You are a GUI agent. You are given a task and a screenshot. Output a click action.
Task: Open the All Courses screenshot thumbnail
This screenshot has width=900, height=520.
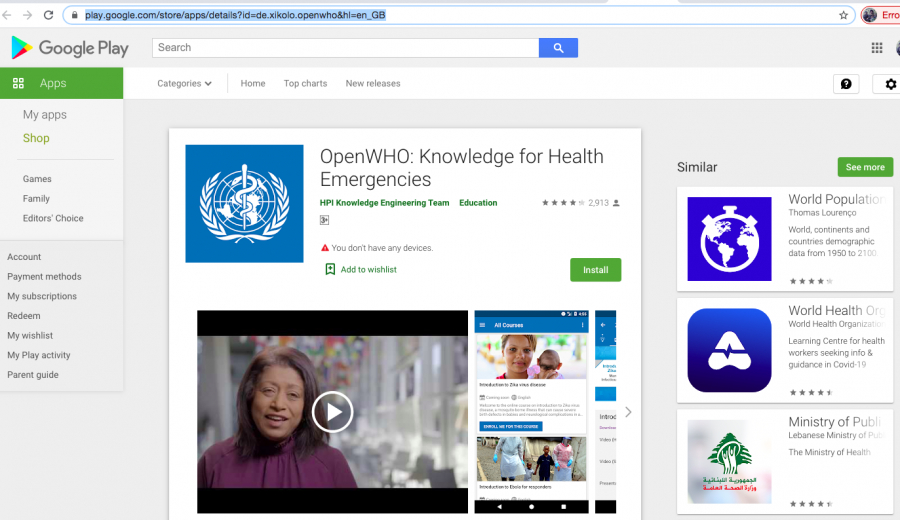pos(531,412)
